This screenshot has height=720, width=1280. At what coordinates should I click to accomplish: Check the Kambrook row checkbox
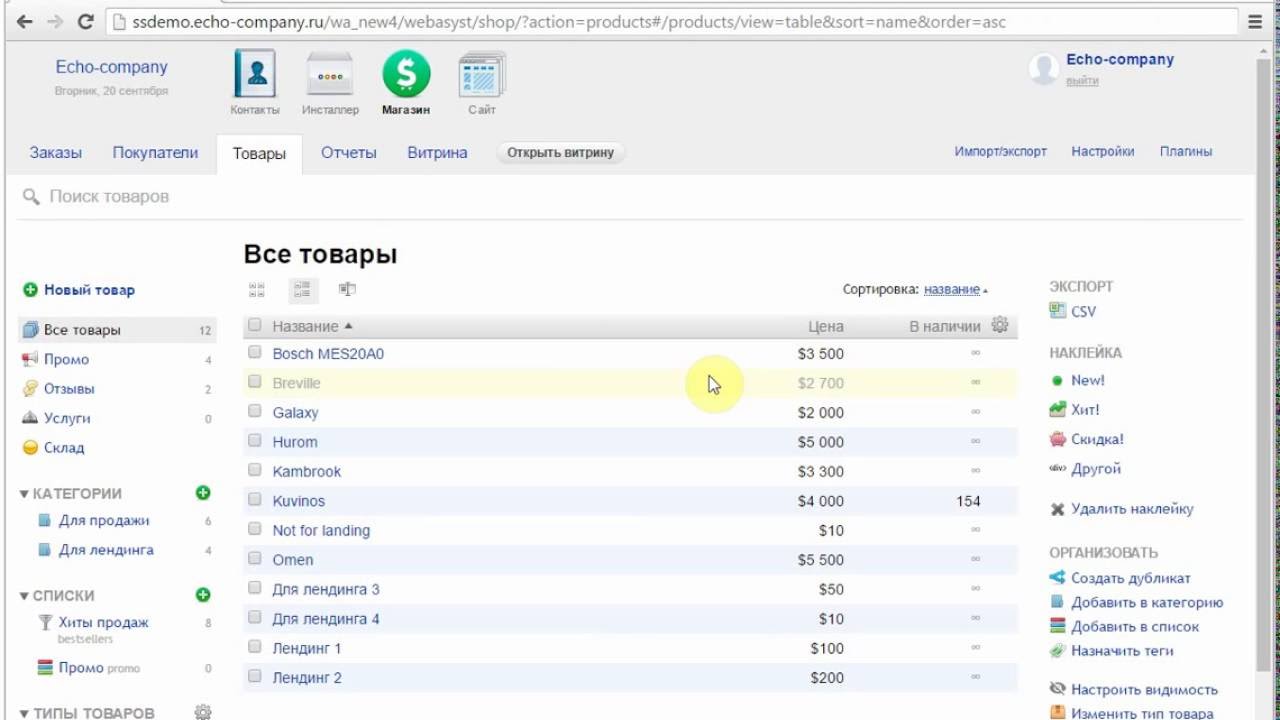pyautogui.click(x=255, y=470)
